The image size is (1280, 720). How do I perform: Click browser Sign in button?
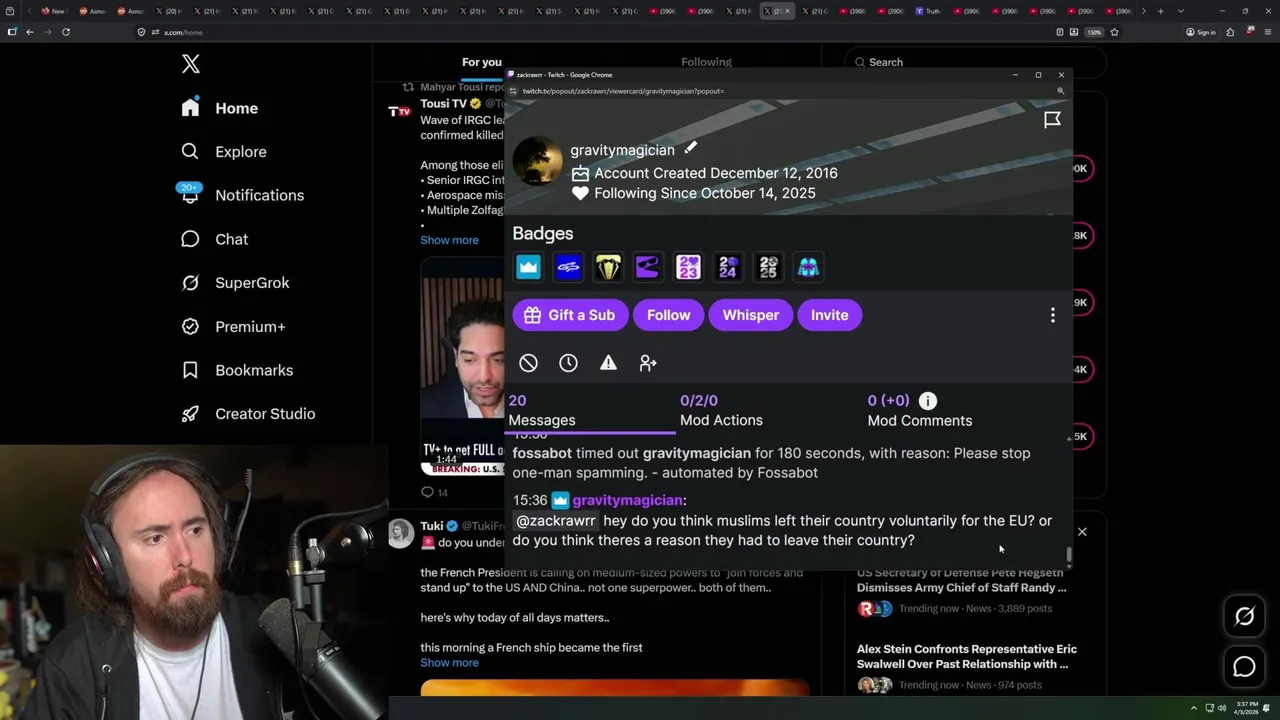point(1201,32)
